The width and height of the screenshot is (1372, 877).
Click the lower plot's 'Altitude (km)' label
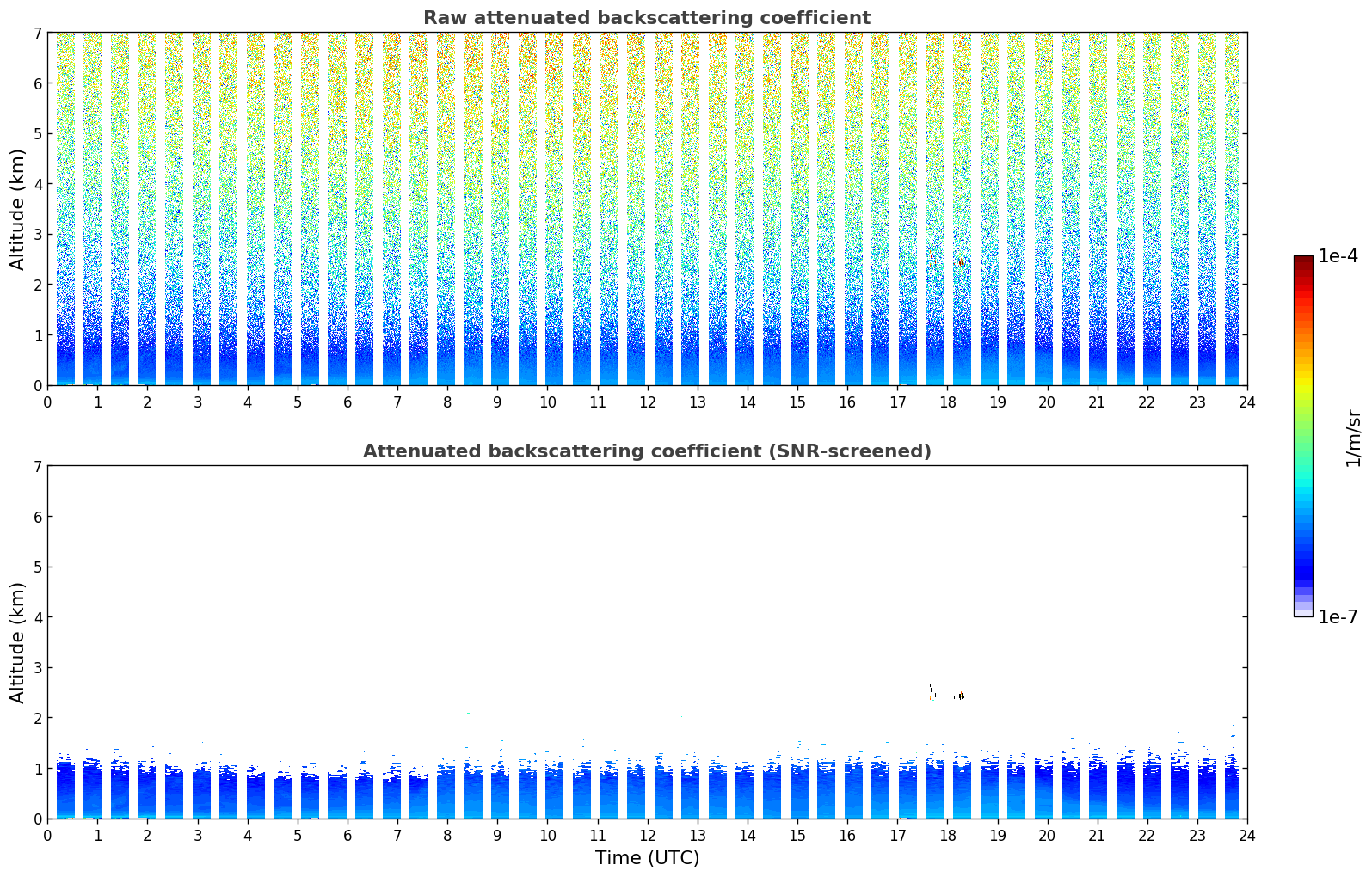click(18, 642)
